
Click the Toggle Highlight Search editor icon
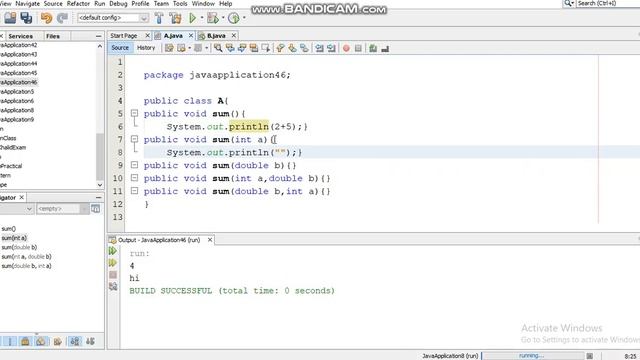(x=253, y=48)
